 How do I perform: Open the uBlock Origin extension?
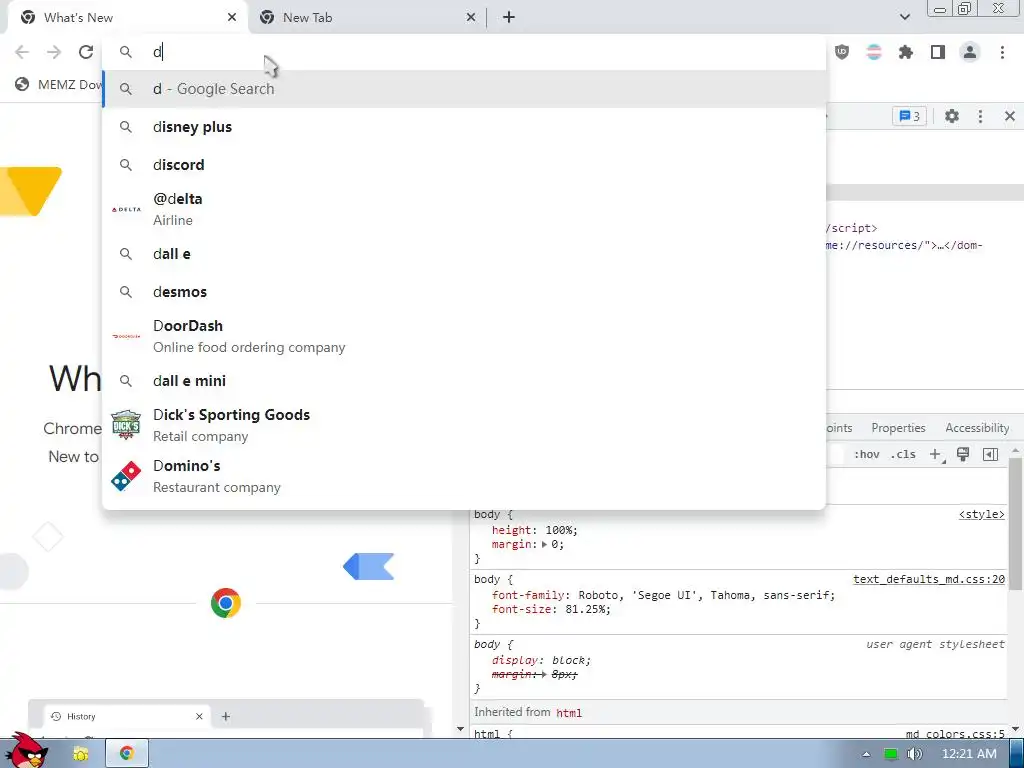[842, 52]
